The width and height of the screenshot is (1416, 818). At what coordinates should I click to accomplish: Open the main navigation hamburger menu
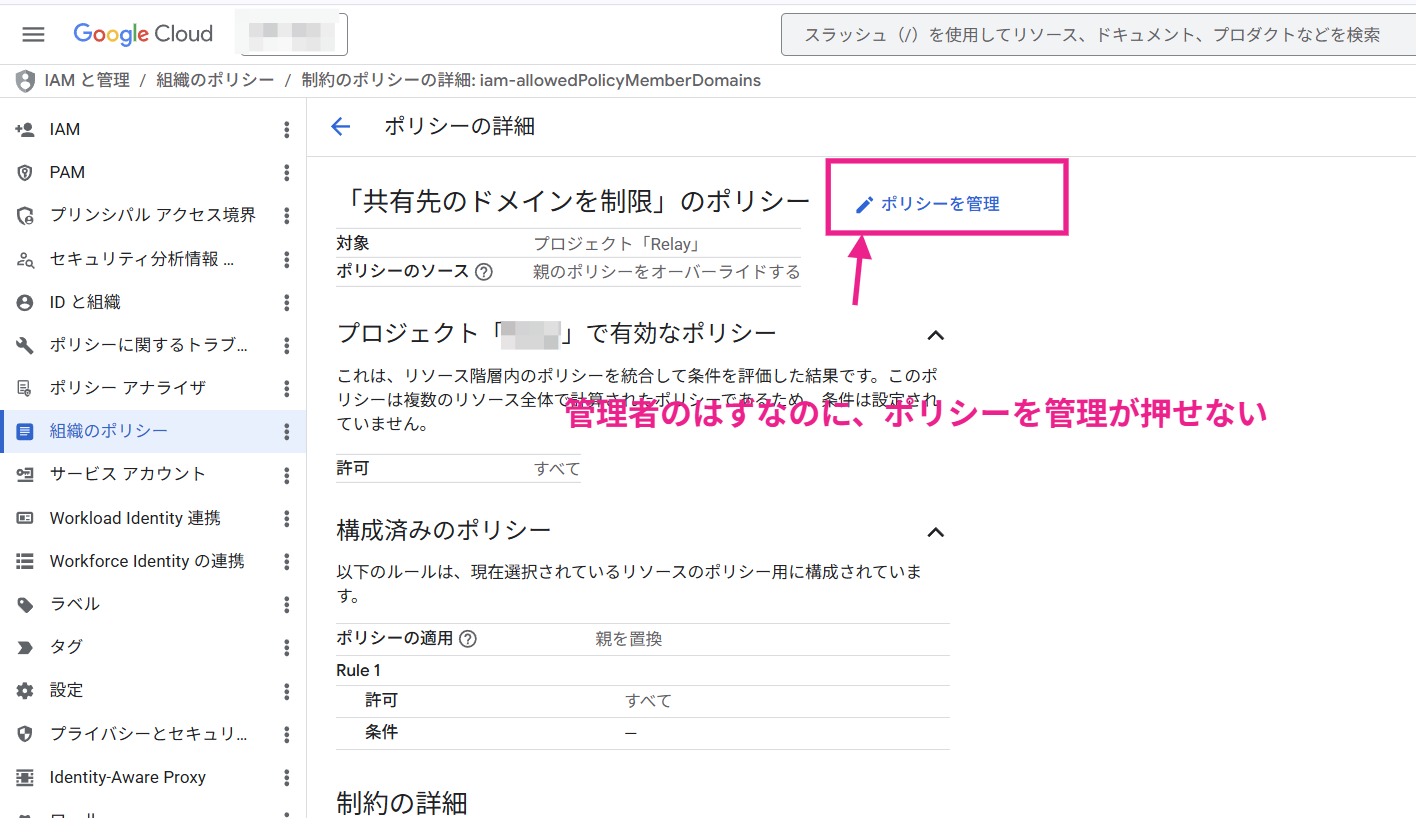(x=33, y=34)
